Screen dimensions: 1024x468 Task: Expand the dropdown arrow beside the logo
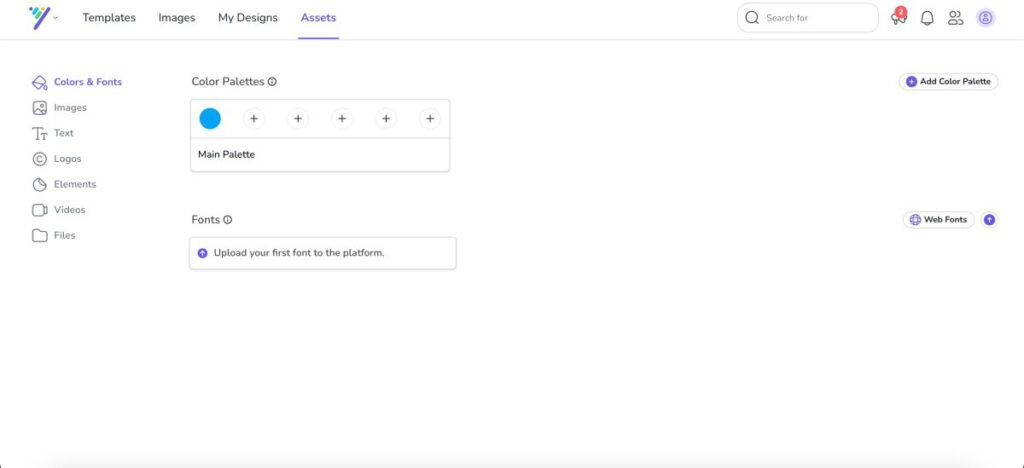56,18
